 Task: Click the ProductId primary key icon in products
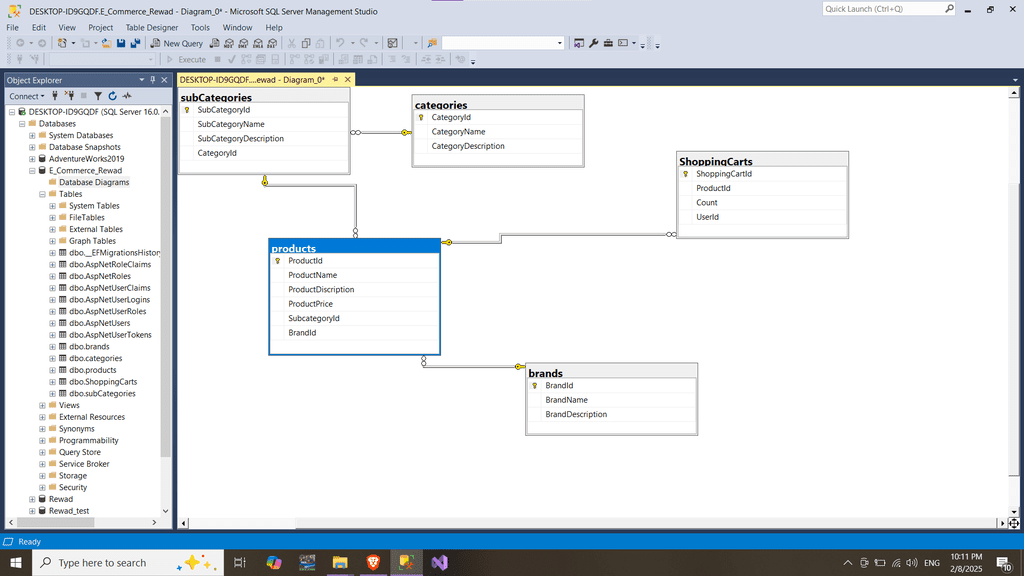[278, 261]
